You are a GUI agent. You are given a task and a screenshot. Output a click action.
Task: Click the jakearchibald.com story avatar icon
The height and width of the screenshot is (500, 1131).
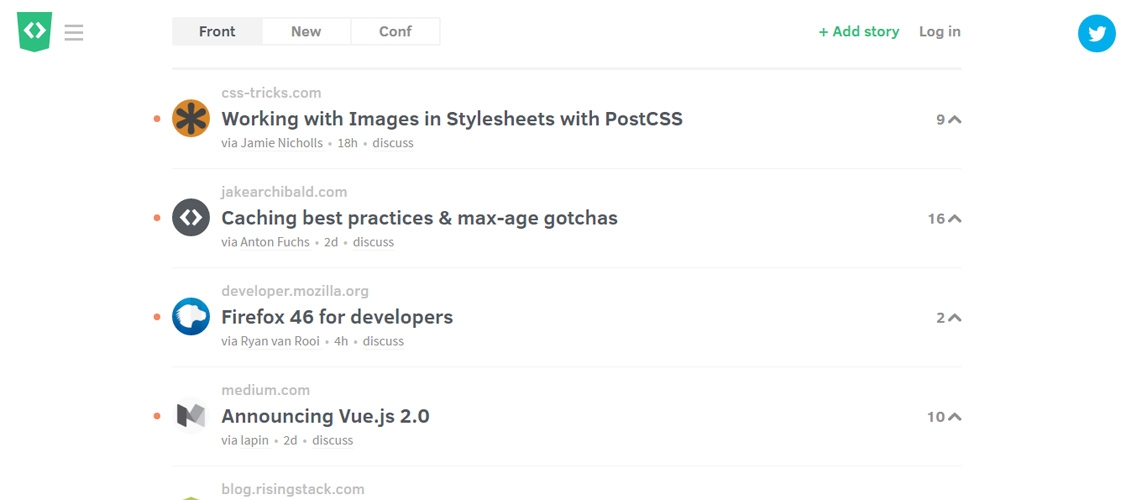click(x=190, y=217)
